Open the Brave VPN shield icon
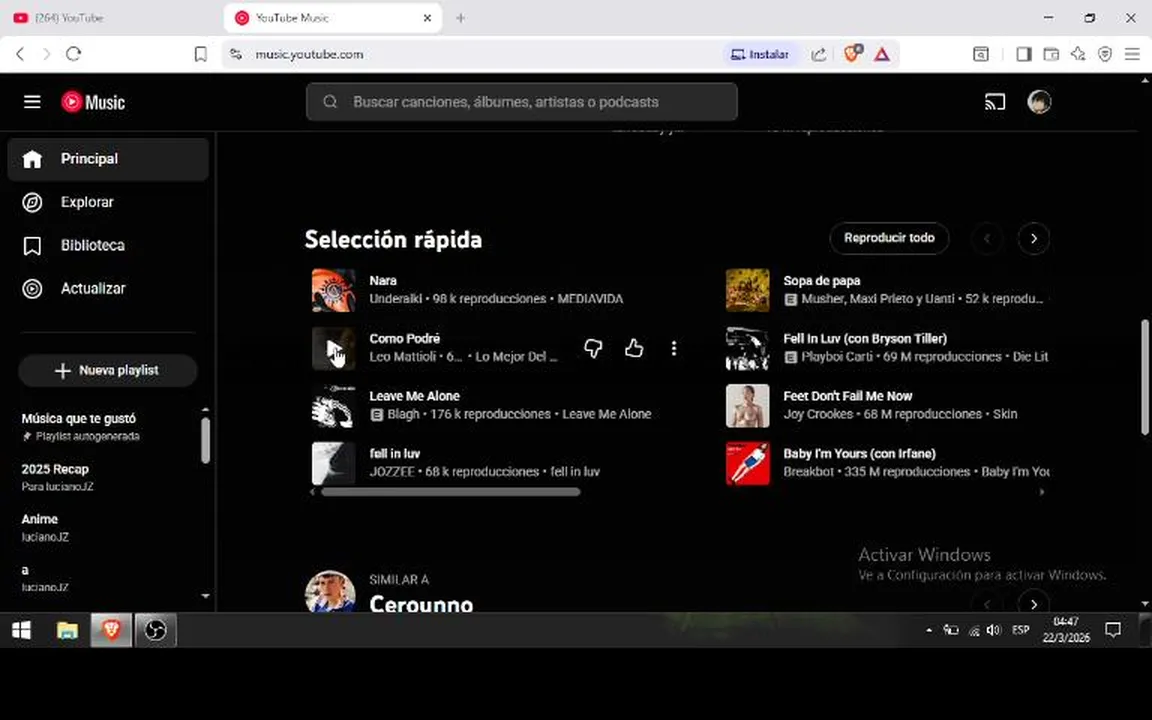The width and height of the screenshot is (1152, 720). (1105, 54)
